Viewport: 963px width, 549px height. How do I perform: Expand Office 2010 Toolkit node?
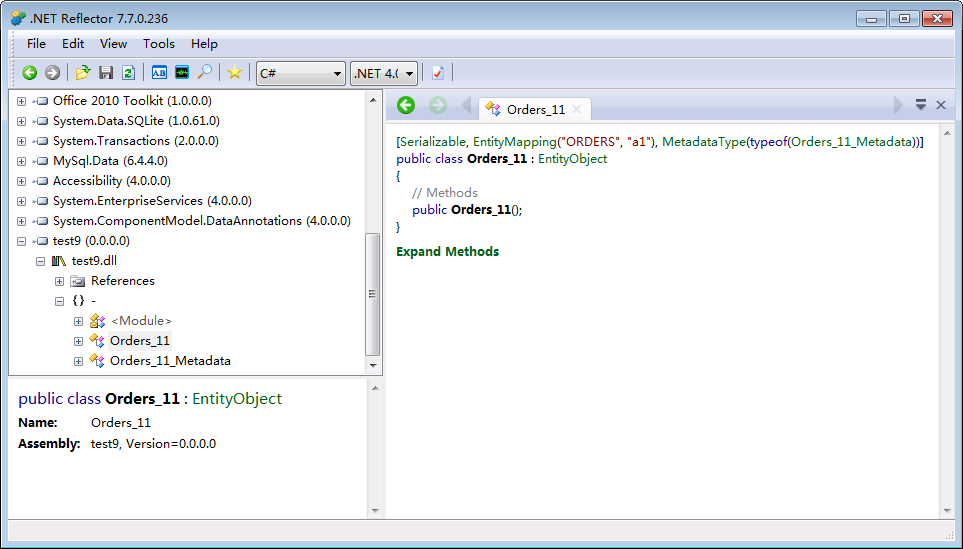pyautogui.click(x=21, y=101)
